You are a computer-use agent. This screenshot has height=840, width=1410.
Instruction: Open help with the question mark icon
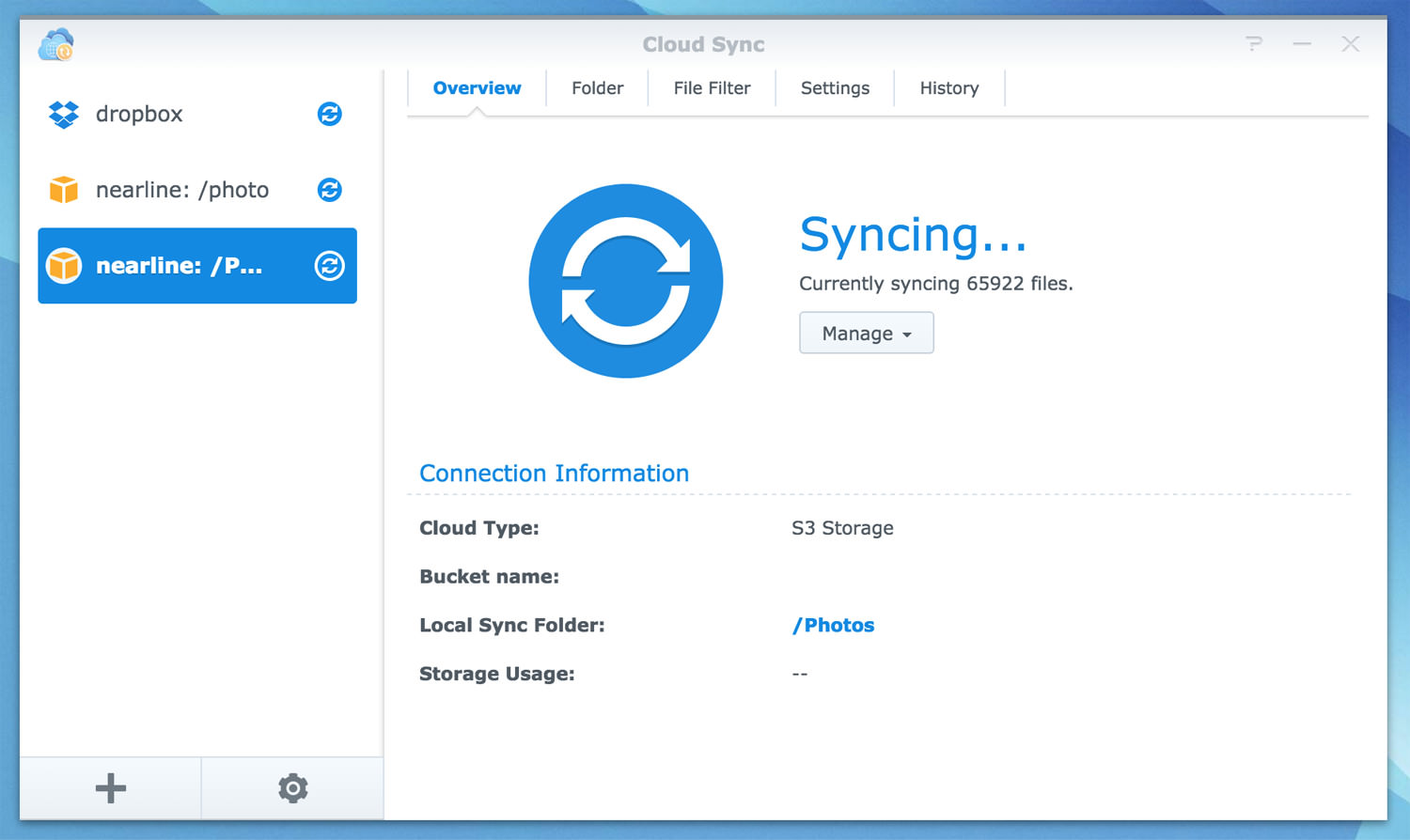coord(1254,43)
